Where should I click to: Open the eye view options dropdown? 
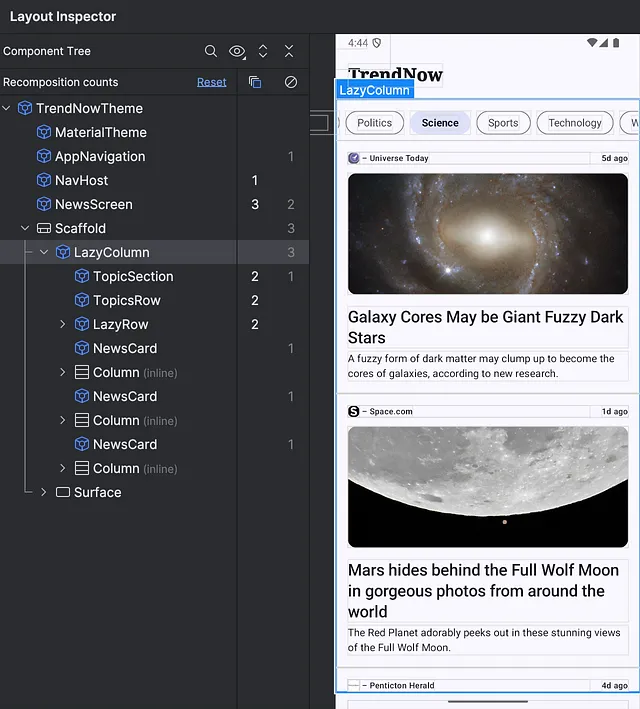(237, 51)
